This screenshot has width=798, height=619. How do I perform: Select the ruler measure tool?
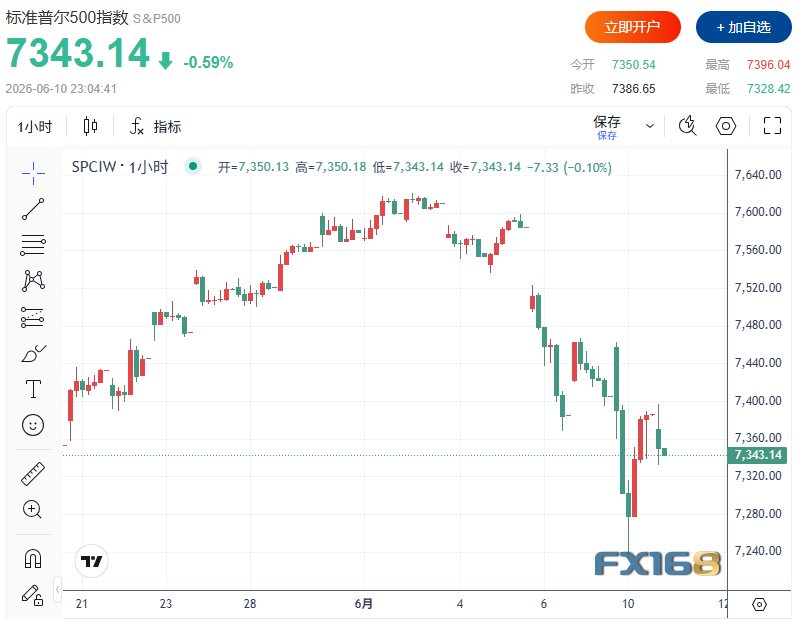33,473
